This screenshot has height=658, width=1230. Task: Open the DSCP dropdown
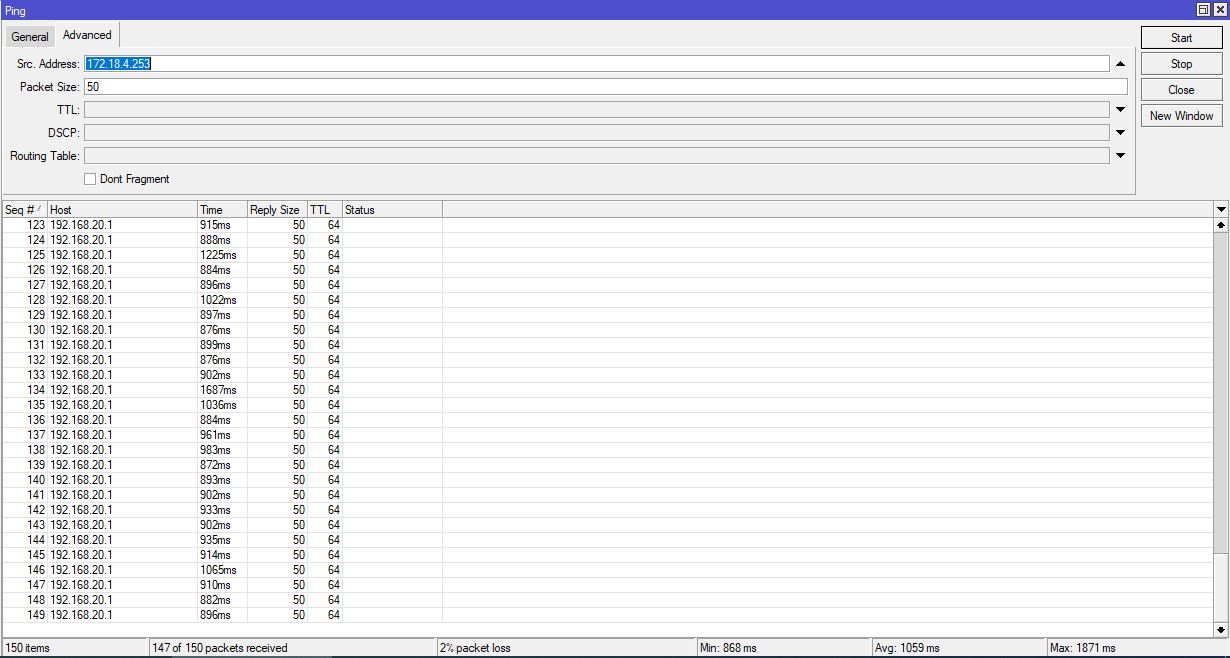tap(1120, 132)
